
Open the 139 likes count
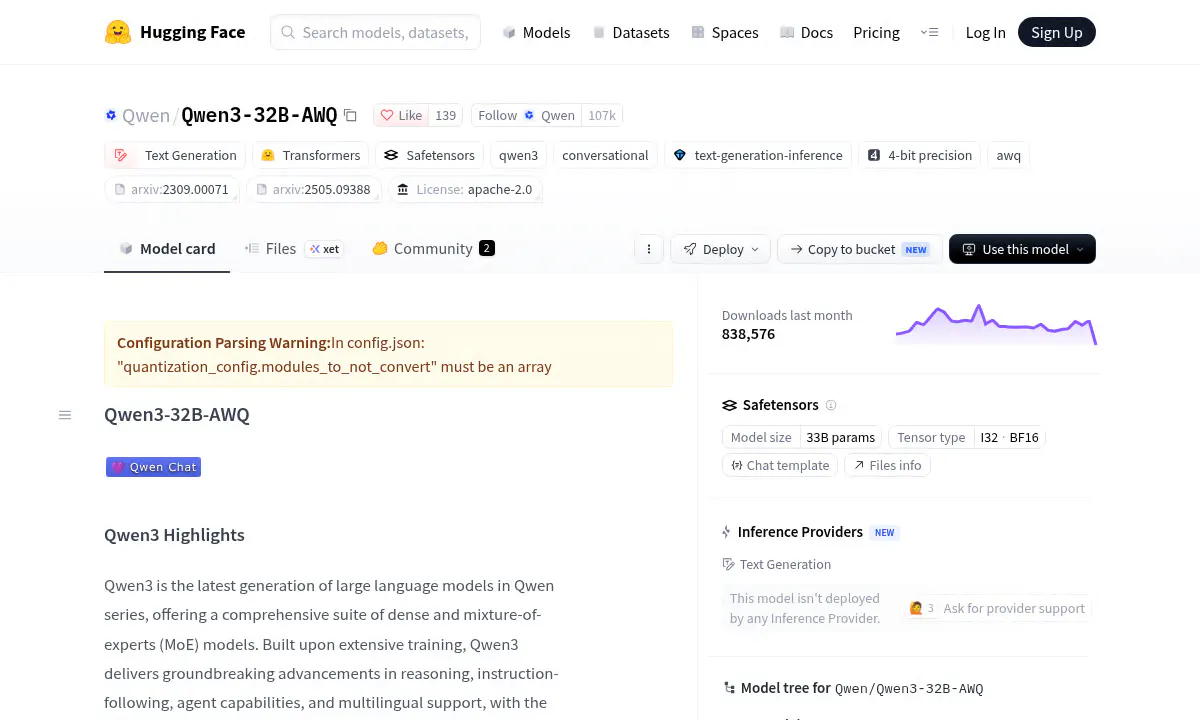(446, 115)
